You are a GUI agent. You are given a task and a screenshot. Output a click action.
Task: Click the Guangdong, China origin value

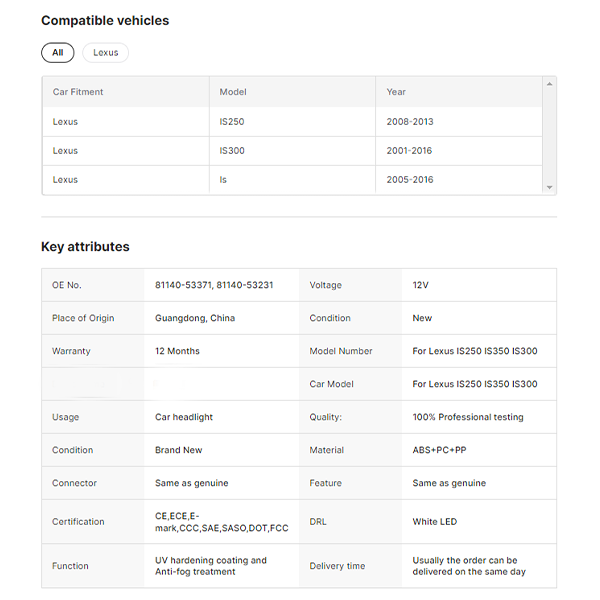[x=195, y=318]
